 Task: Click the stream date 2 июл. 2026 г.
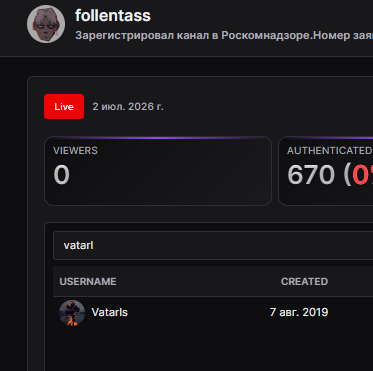128,107
